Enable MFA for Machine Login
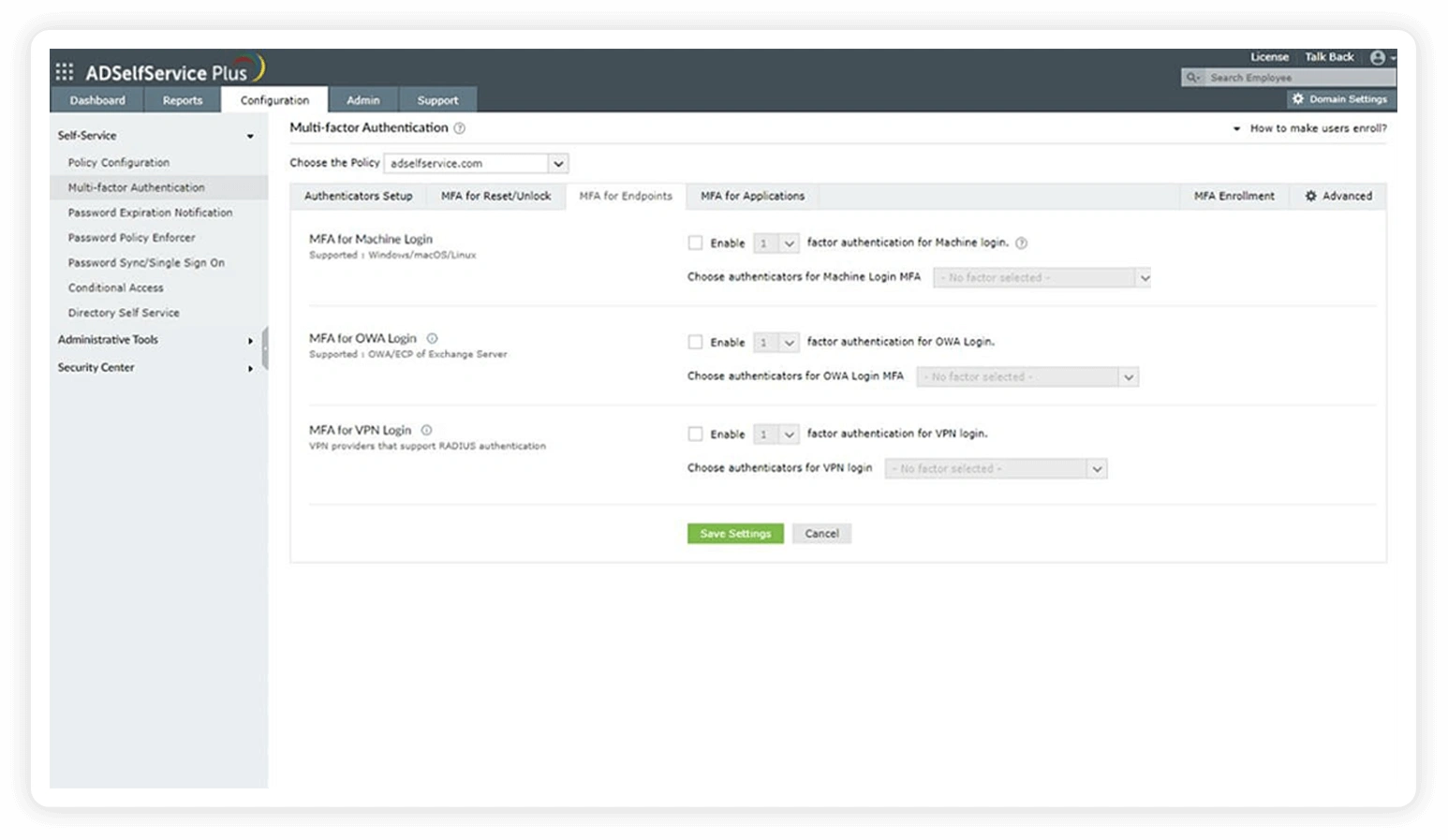This screenshot has width=1448, height=840. [695, 242]
